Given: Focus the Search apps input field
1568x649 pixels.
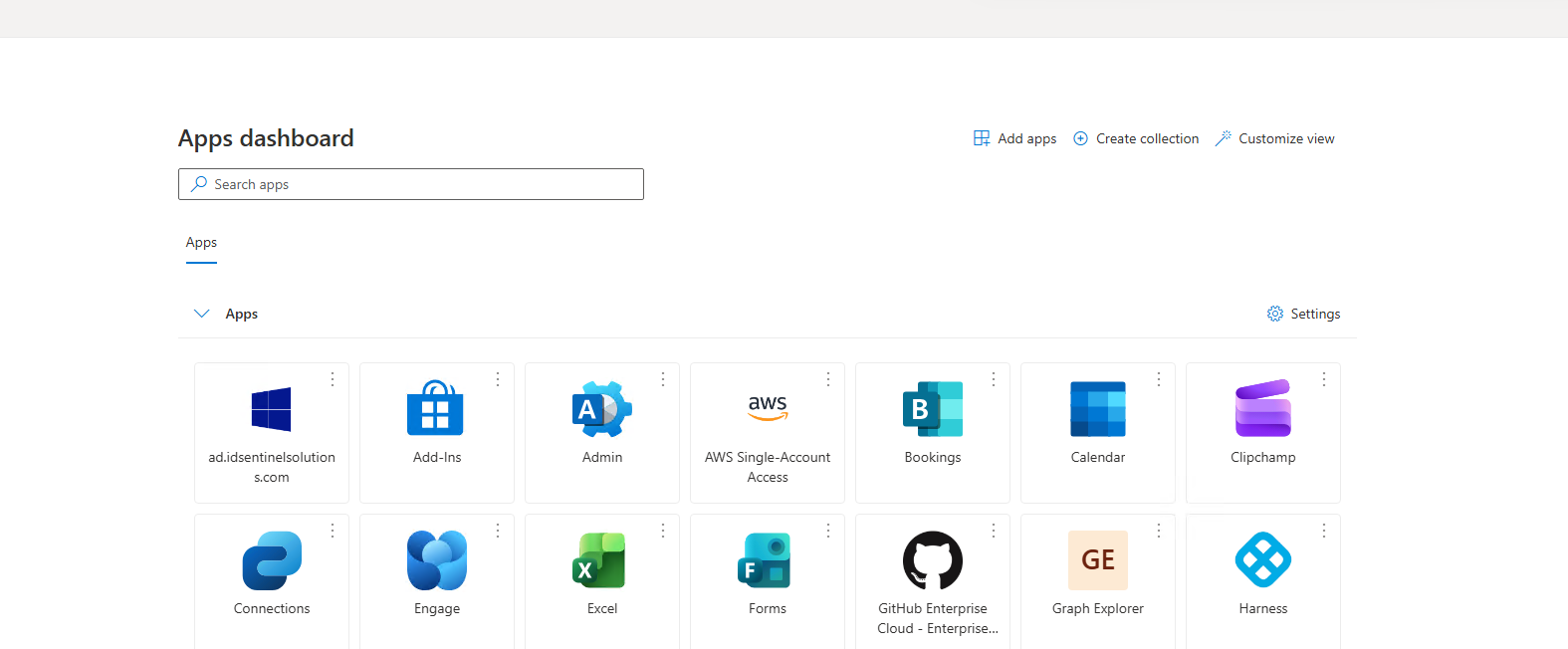Looking at the screenshot, I should point(411,184).
